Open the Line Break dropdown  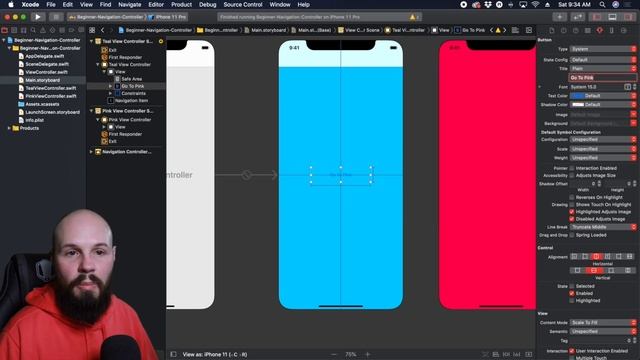603,227
